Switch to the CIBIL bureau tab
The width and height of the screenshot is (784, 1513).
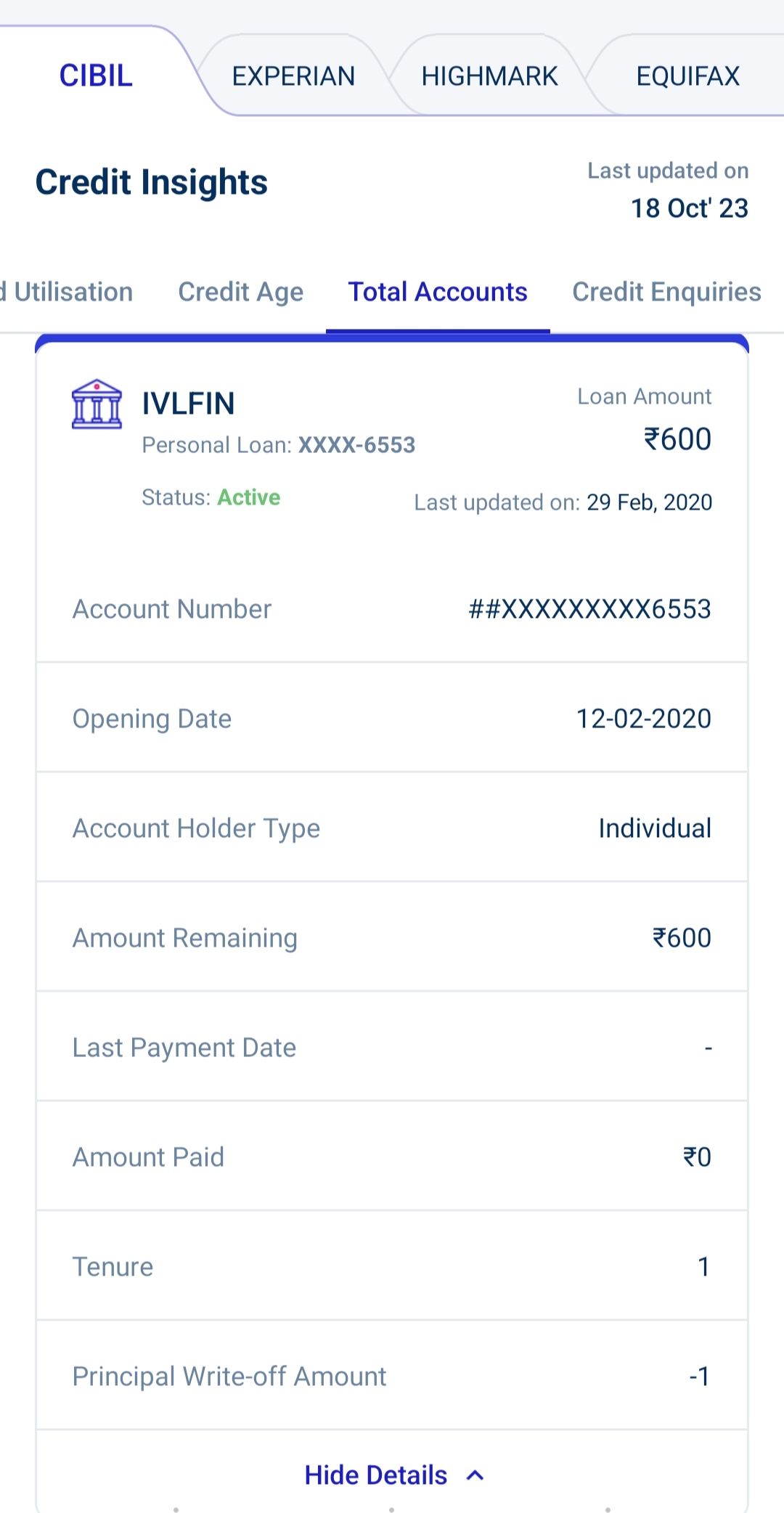[x=96, y=76]
